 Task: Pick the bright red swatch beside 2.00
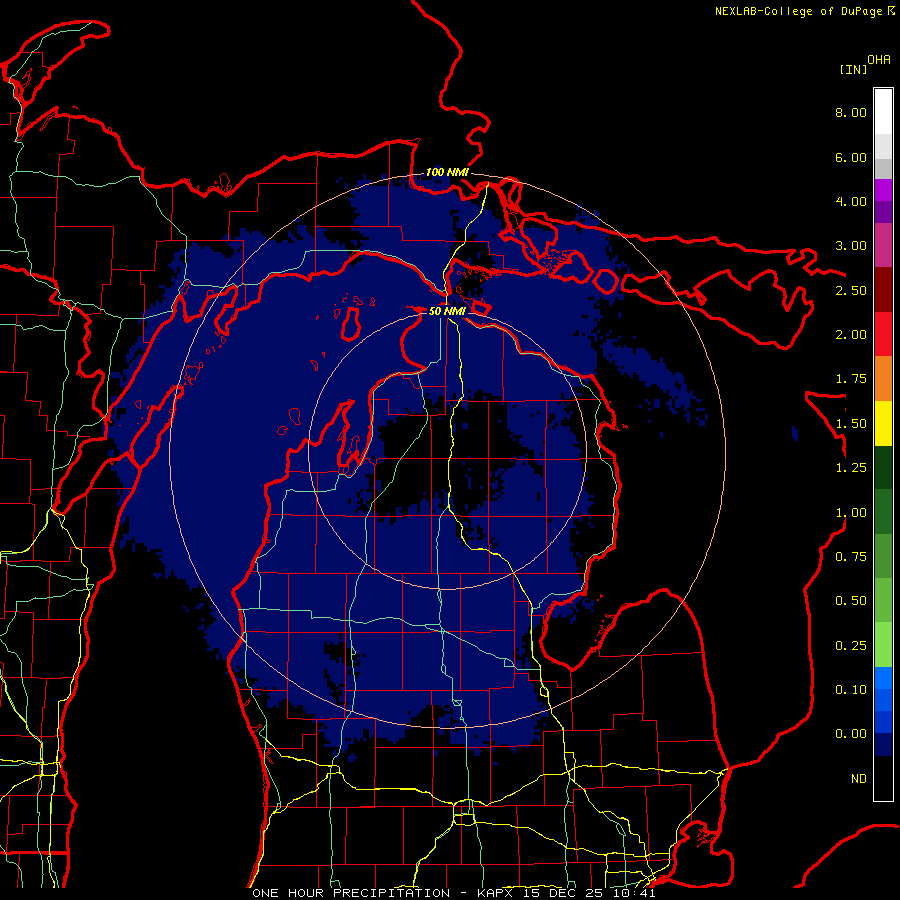tap(883, 334)
